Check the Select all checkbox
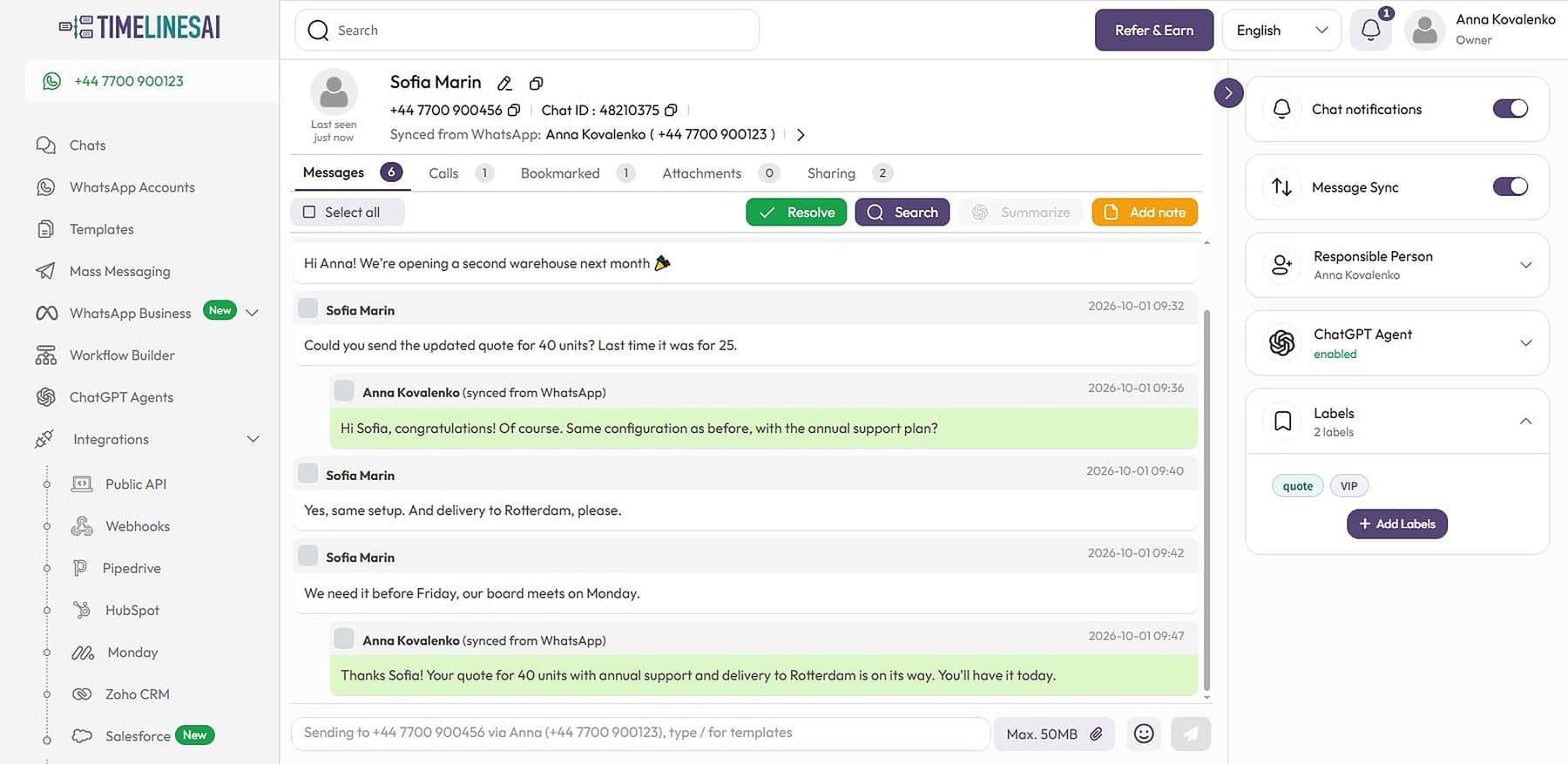Screen dimensions: 1568x764 (x=309, y=212)
